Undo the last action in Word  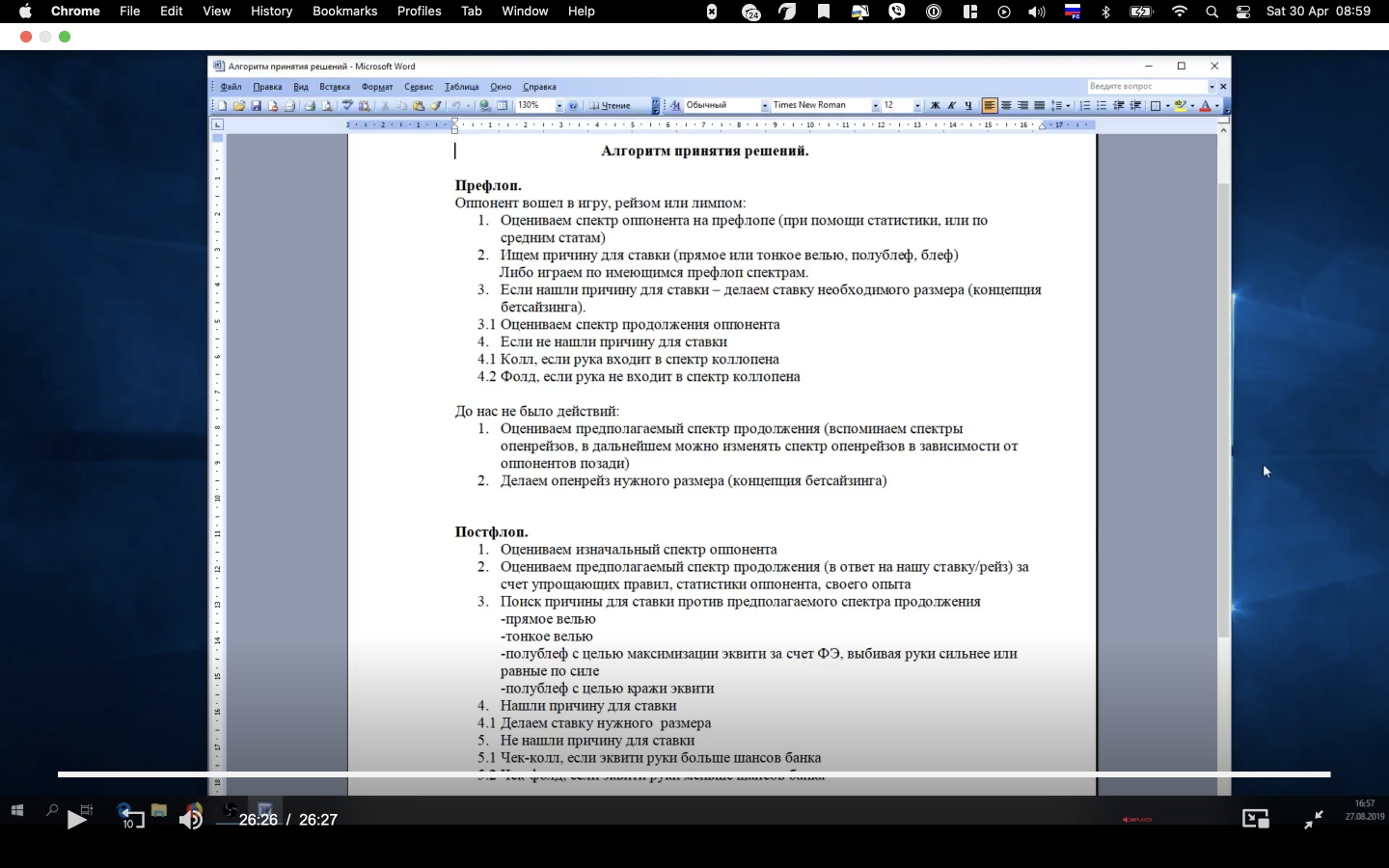point(455,106)
